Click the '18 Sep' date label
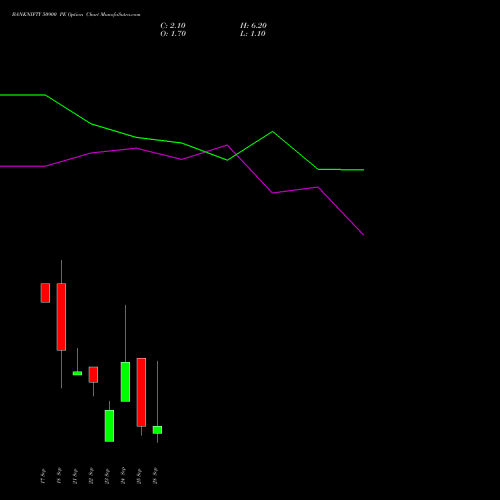500x500 pixels. point(59,476)
